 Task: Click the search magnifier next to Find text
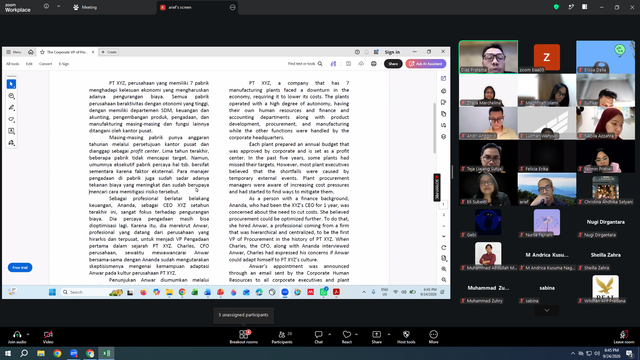320,64
